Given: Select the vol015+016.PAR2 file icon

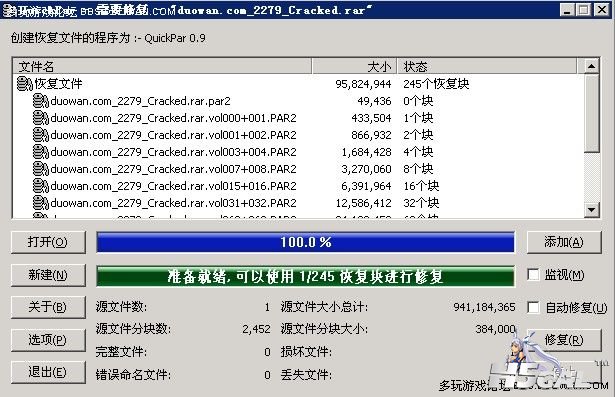Looking at the screenshot, I should pyautogui.click(x=41, y=186).
